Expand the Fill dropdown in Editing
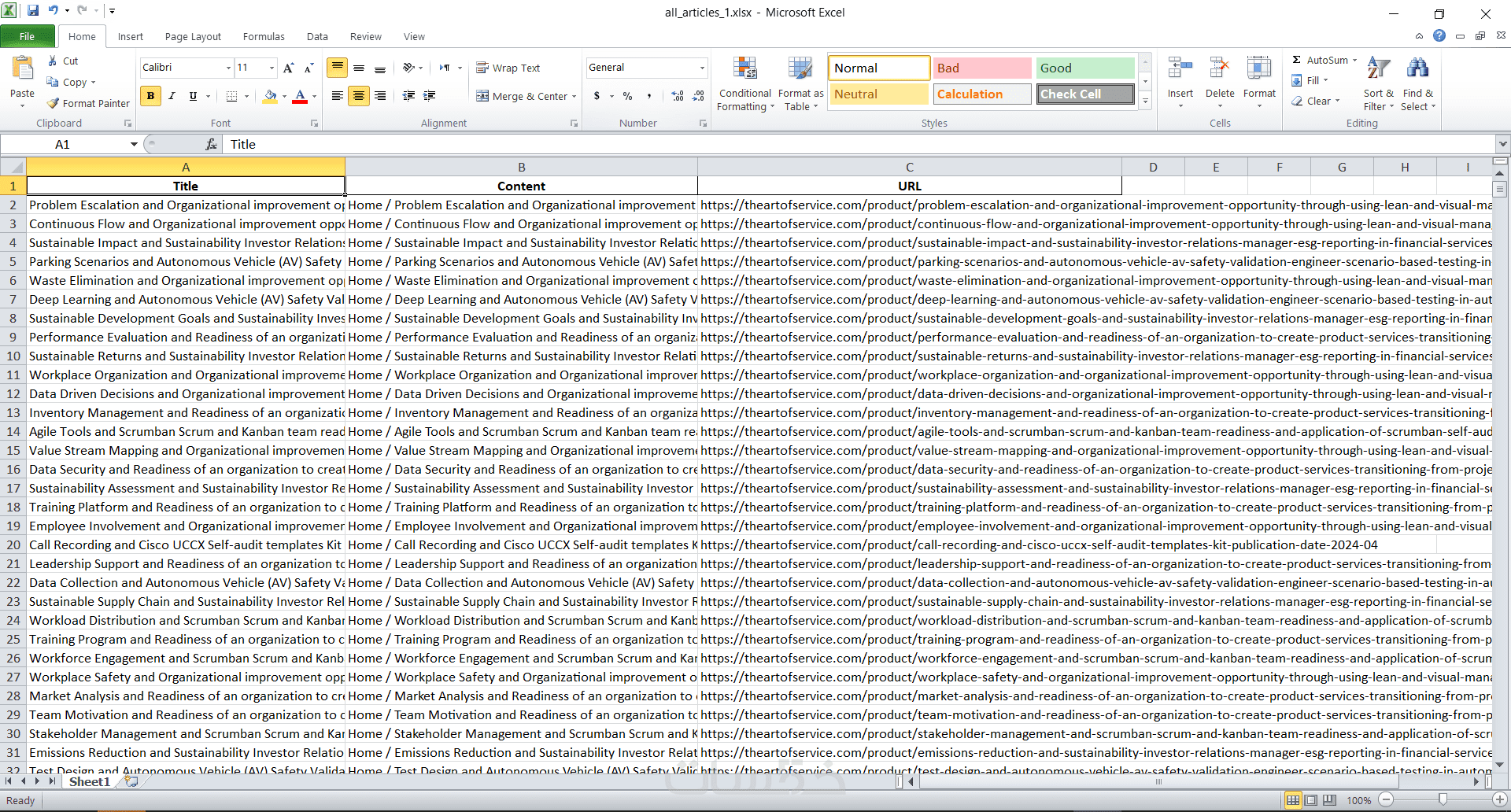Image resolution: width=1511 pixels, height=812 pixels. pos(1325,80)
